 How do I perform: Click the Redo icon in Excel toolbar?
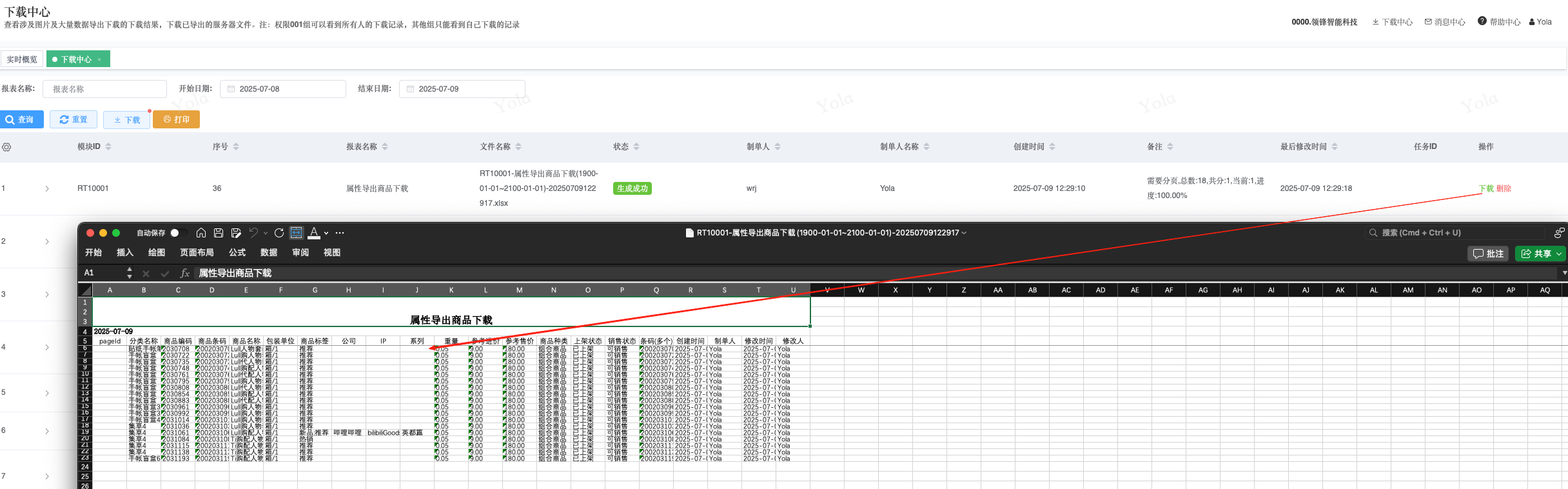[279, 233]
